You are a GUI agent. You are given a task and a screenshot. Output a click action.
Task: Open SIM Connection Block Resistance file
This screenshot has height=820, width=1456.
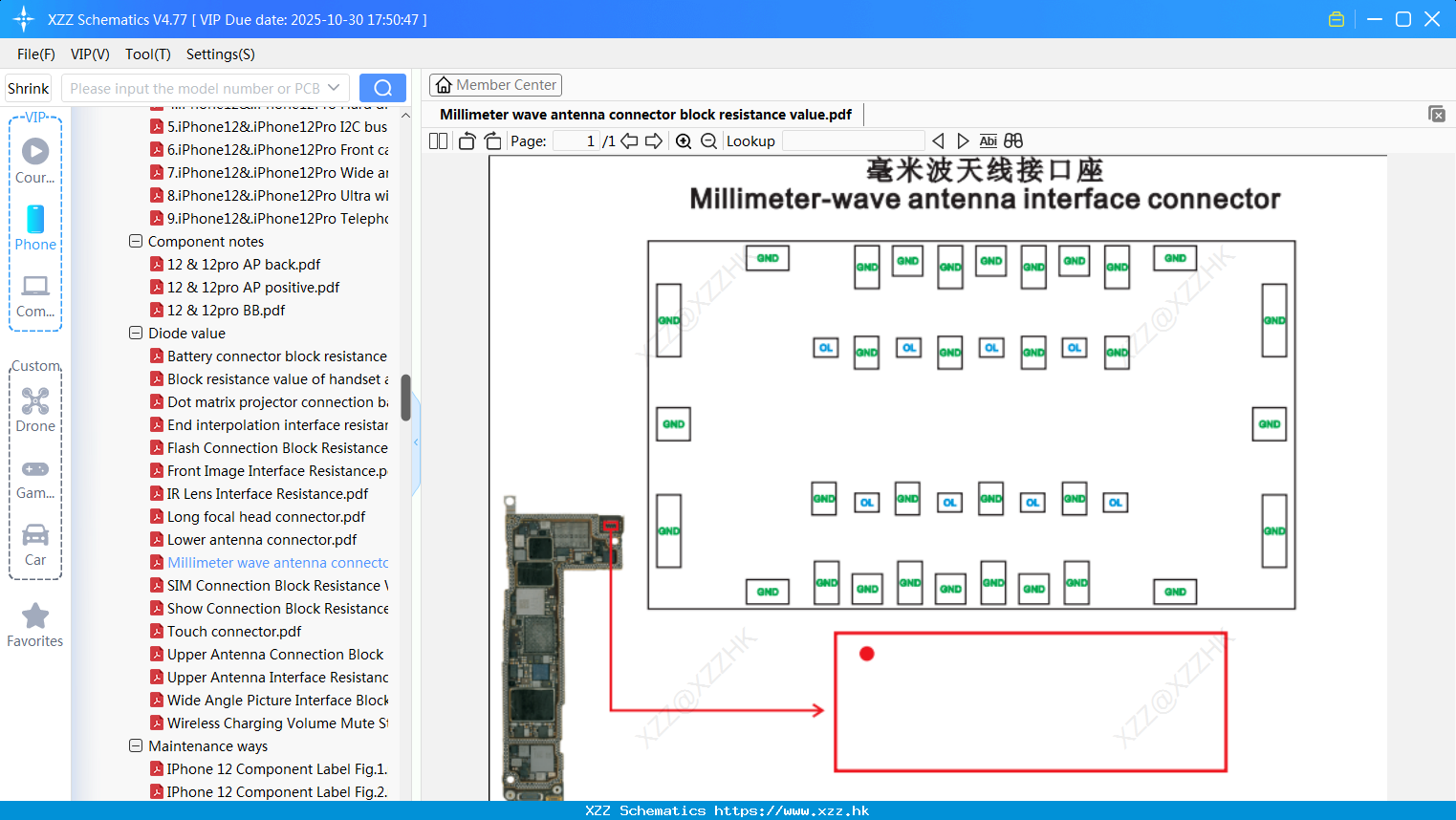tap(270, 585)
